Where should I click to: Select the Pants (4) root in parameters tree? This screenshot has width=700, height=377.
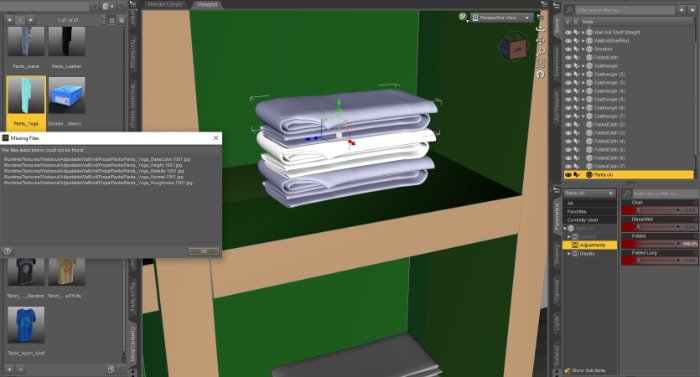point(584,228)
